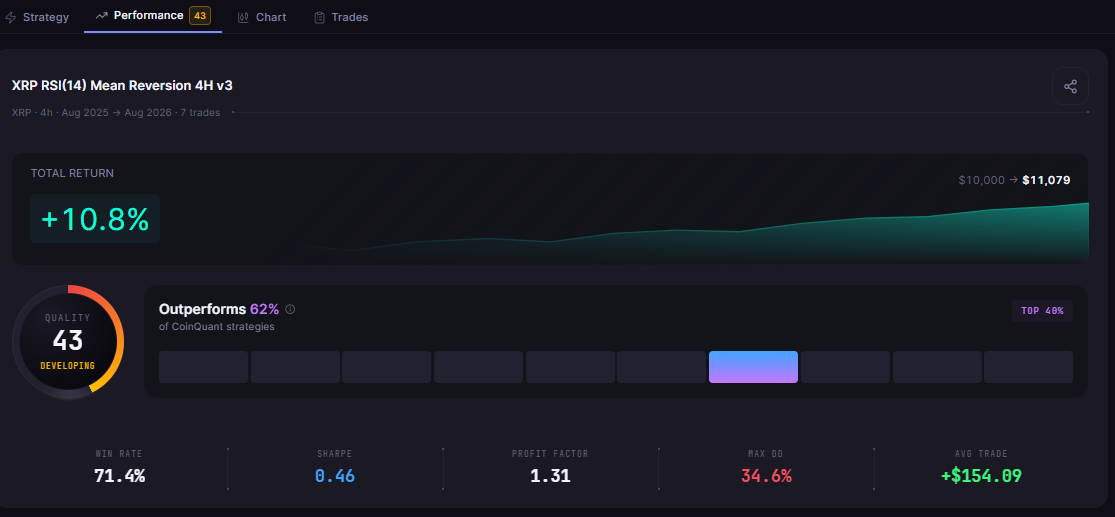1115x517 pixels.
Task: Click the Sharpe 0.46 value
Action: 335,476
